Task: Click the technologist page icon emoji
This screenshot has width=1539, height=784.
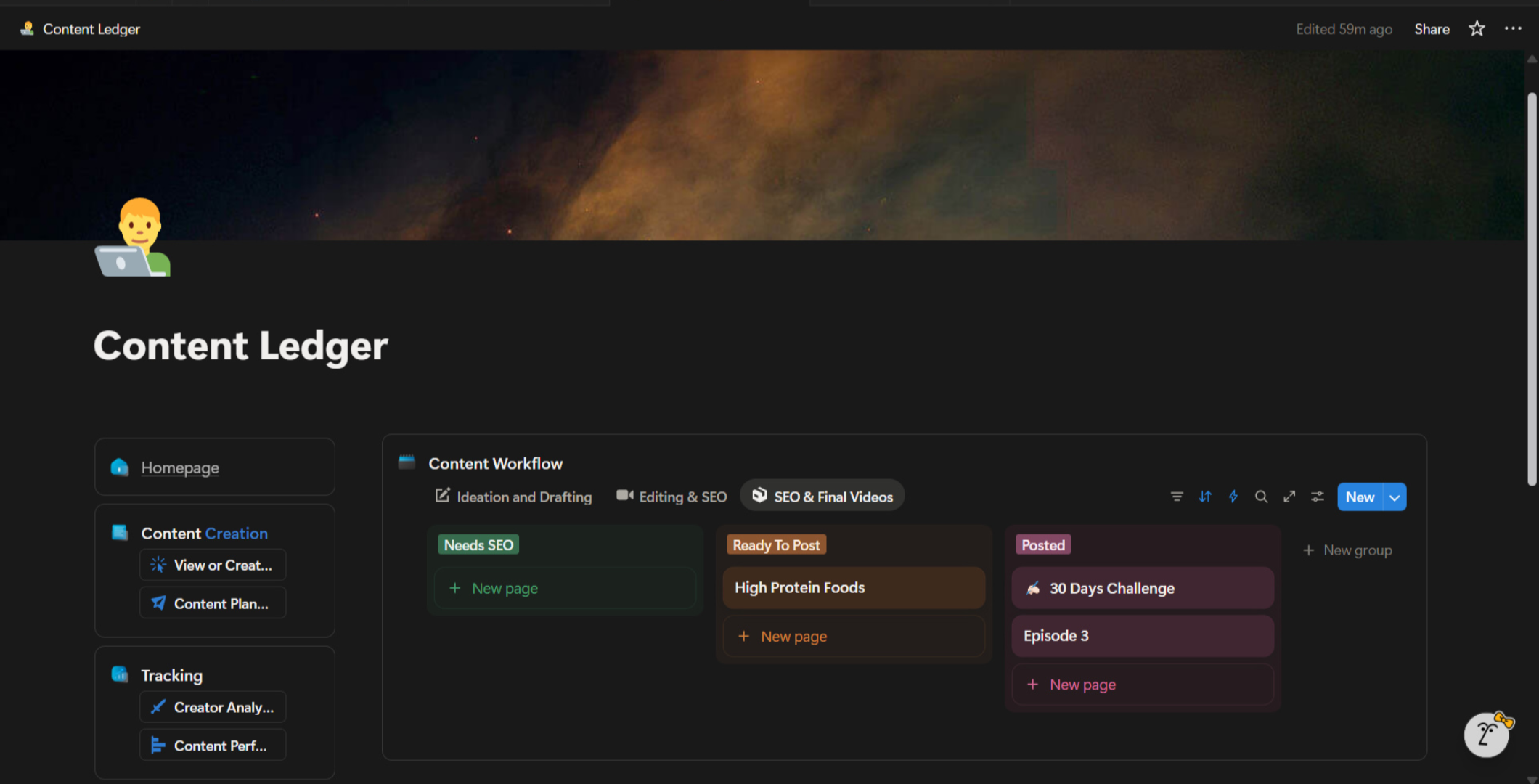Action: (x=134, y=237)
